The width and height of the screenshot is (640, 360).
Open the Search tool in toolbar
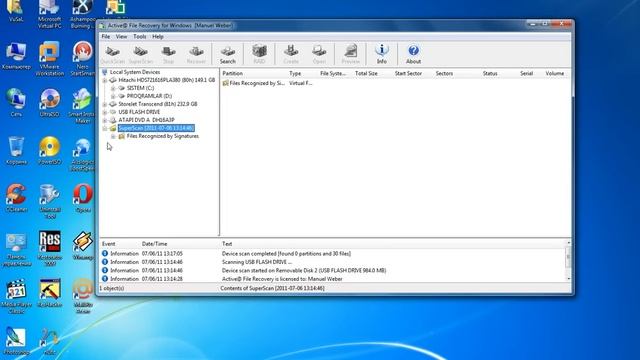pyautogui.click(x=227, y=54)
